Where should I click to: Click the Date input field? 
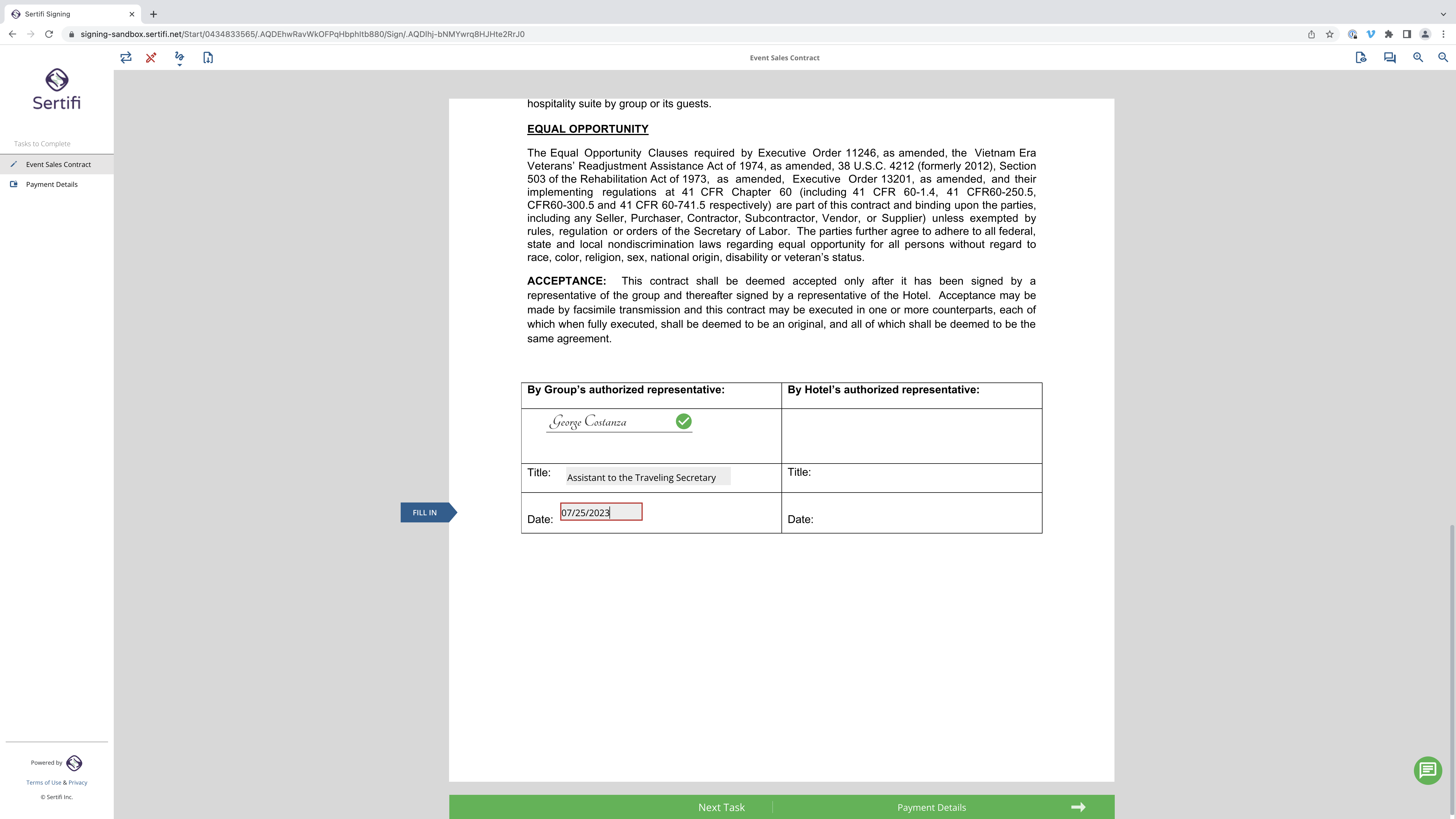601,512
